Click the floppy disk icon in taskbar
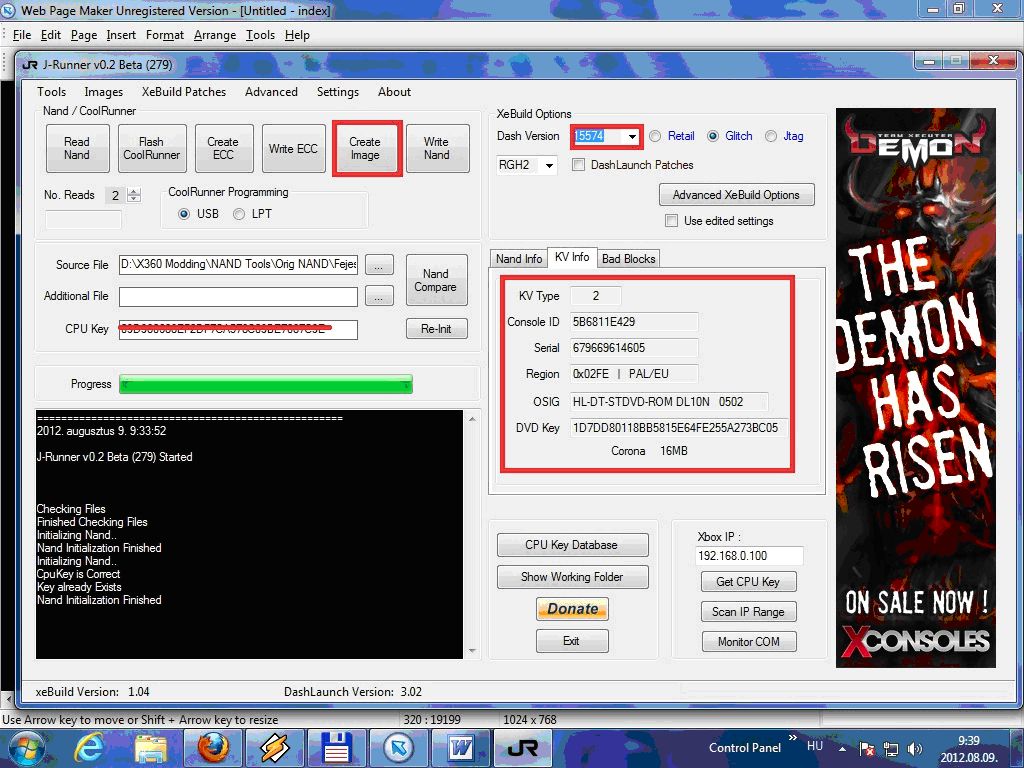Viewport: 1024px width, 768px height. click(334, 747)
